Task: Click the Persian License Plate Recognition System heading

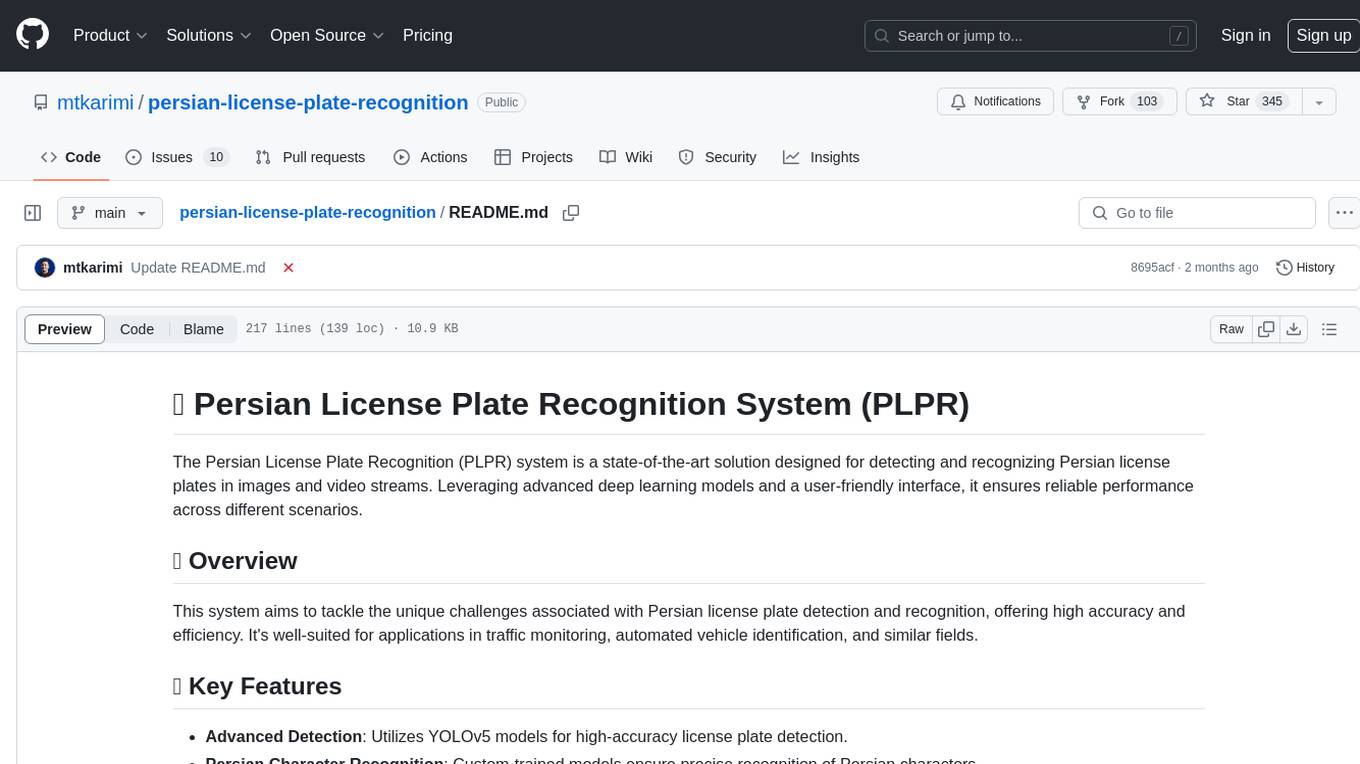Action: coord(571,404)
